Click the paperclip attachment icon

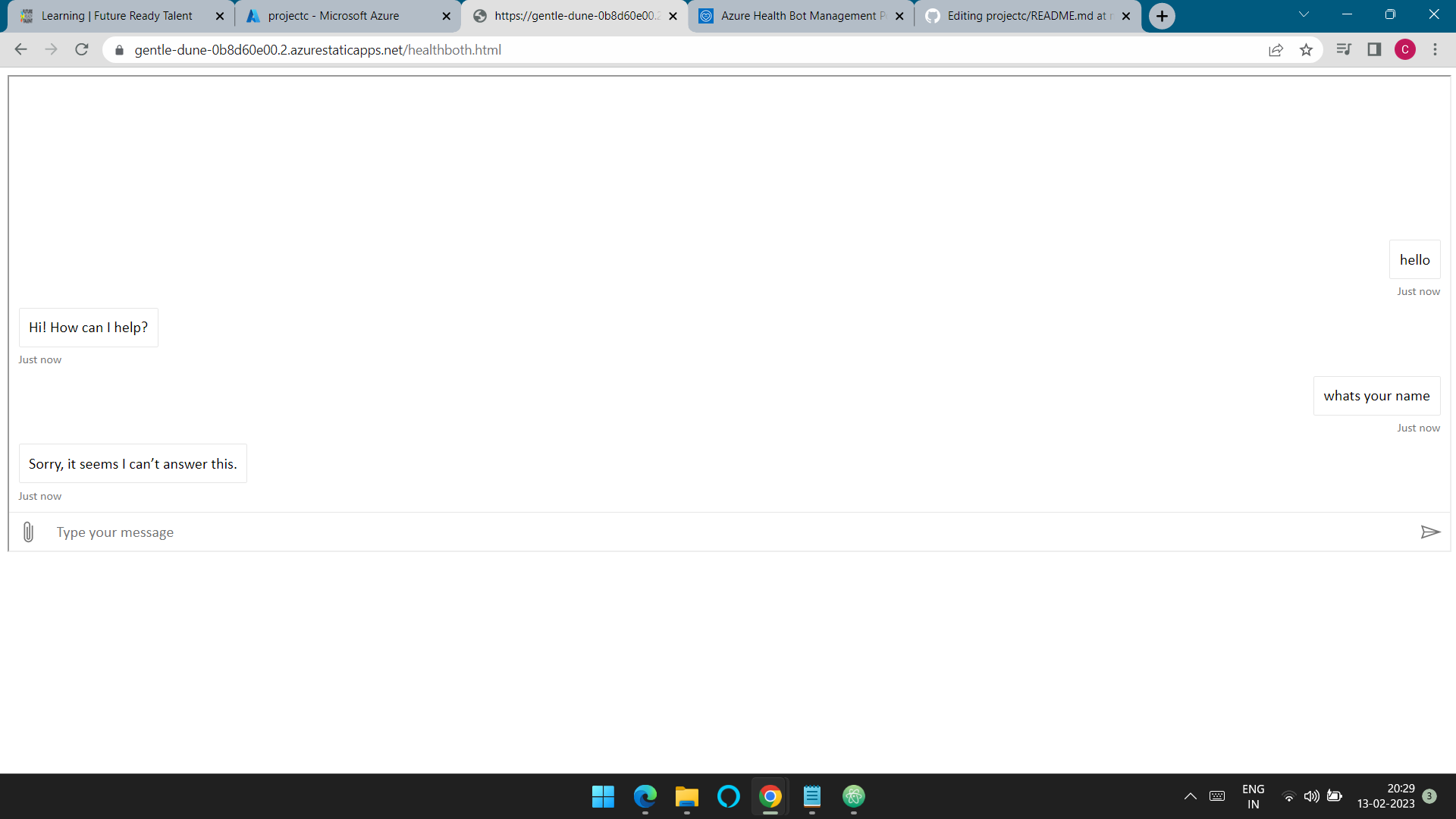[x=28, y=532]
